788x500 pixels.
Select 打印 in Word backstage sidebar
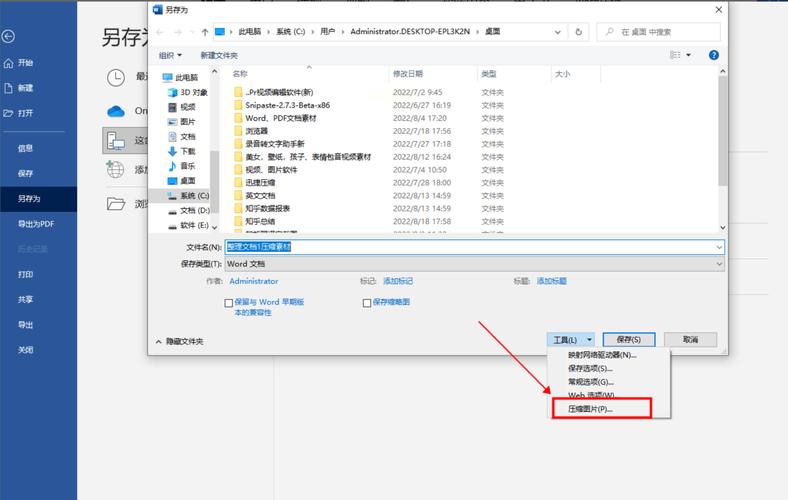pyautogui.click(x=25, y=274)
